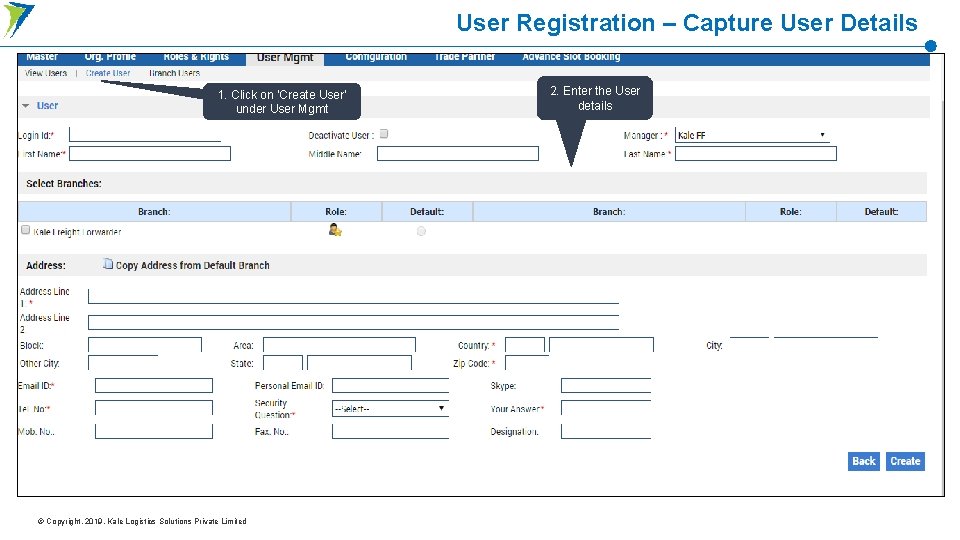
Task: Tick the Deactivate User checkbox
Action: click(x=384, y=134)
